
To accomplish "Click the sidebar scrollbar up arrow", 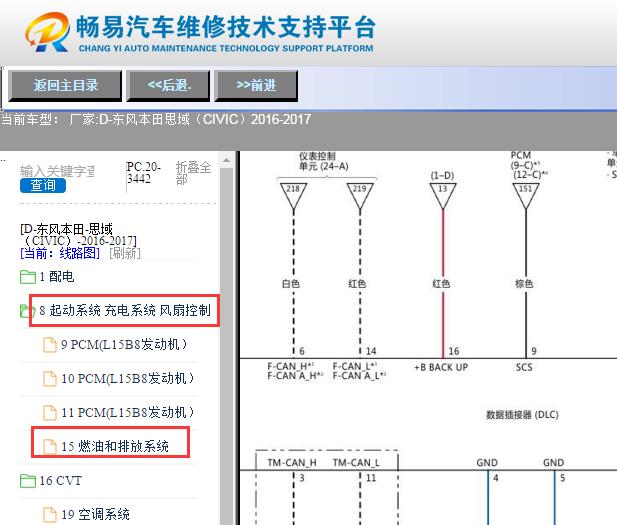I will click(x=226, y=160).
